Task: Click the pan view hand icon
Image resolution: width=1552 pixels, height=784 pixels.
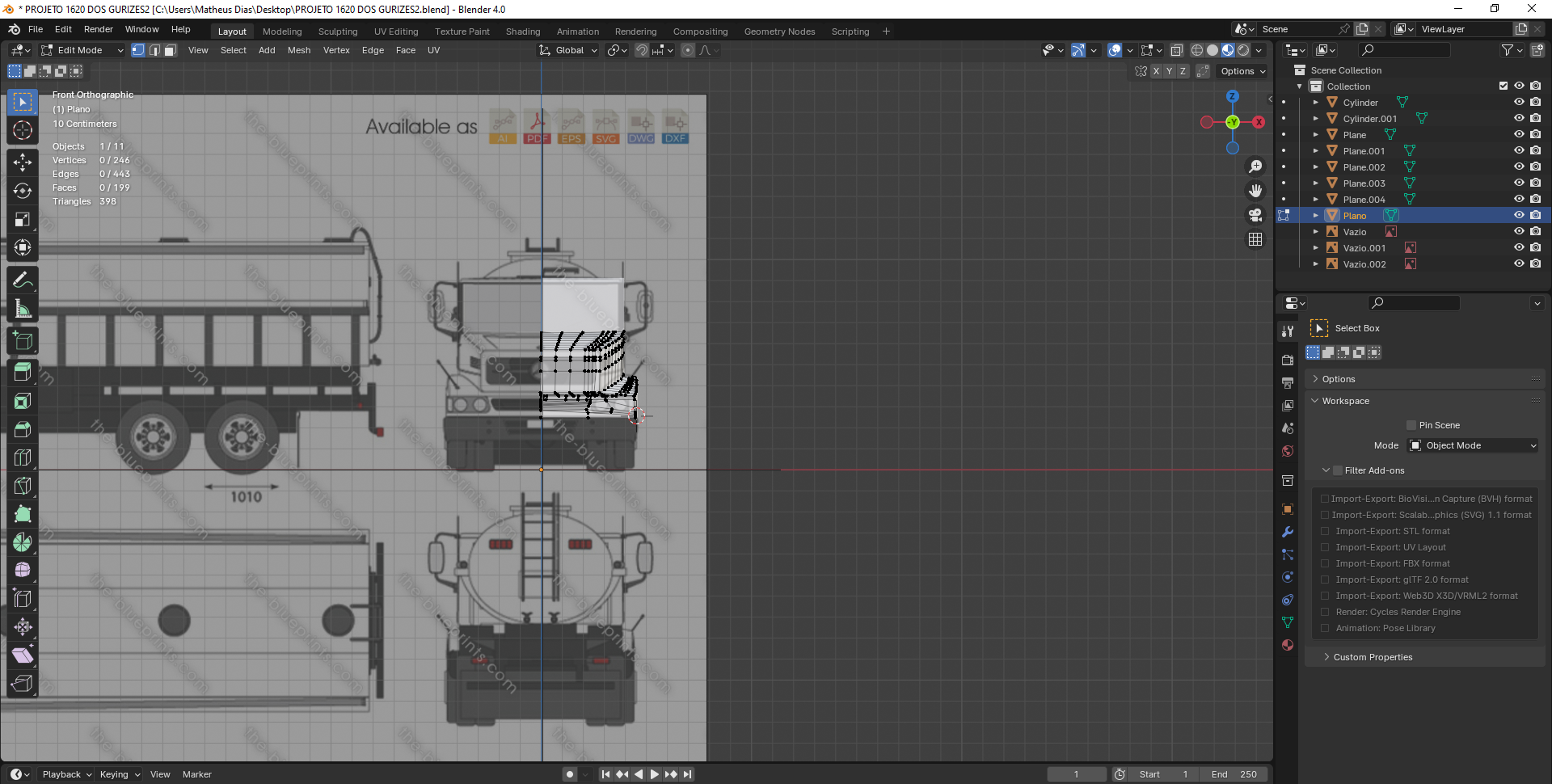Action: 1255,191
